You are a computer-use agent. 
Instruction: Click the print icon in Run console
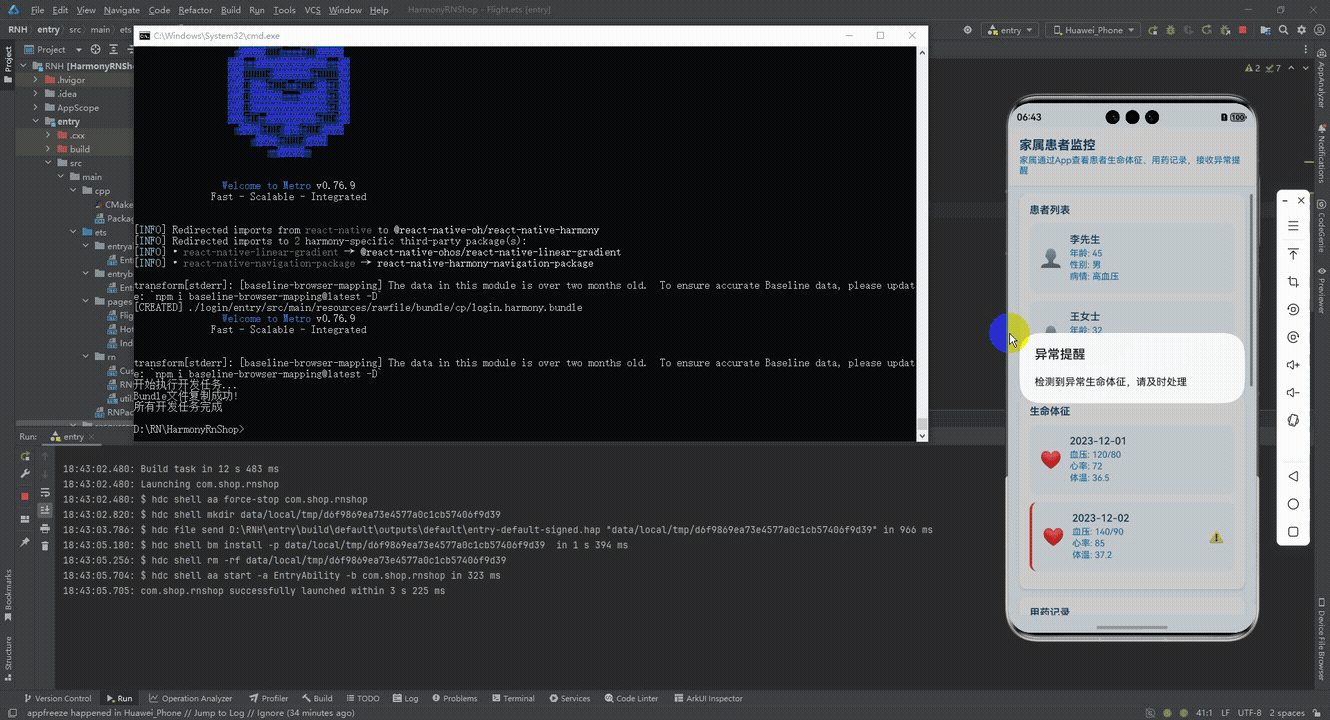coord(45,528)
